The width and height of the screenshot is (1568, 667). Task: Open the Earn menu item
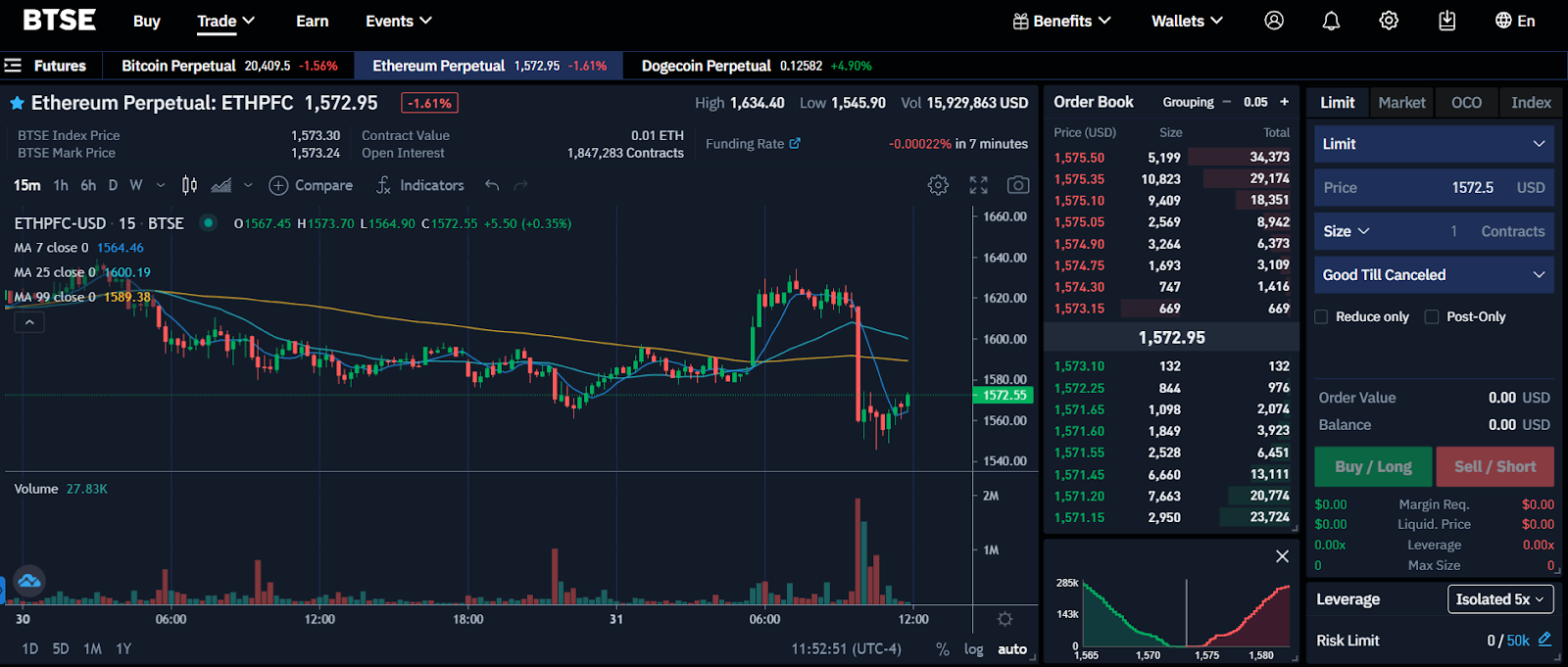(x=313, y=21)
